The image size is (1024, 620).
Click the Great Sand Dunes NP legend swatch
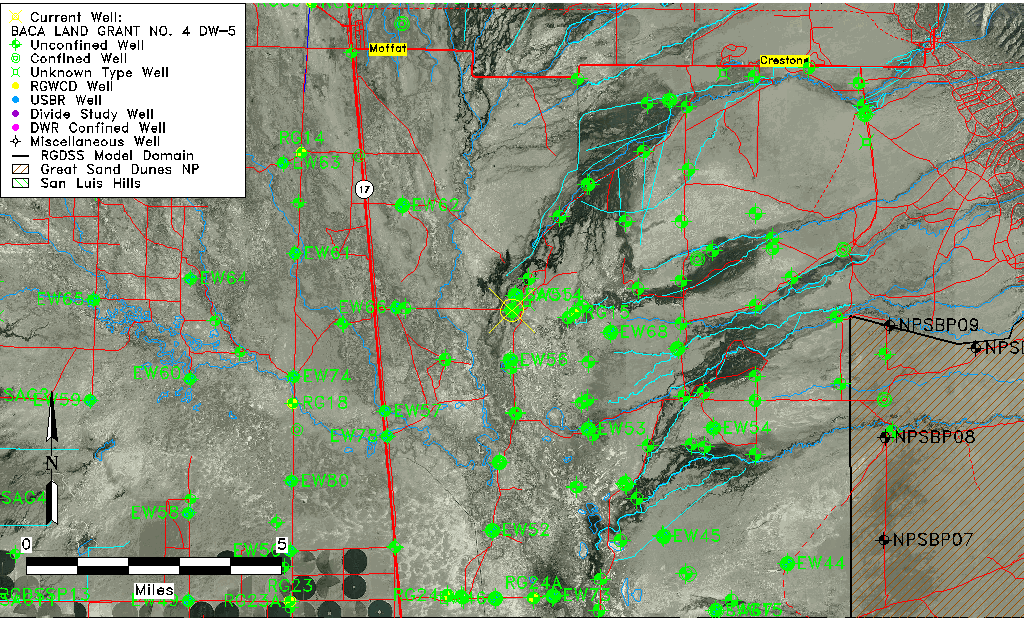(22, 170)
